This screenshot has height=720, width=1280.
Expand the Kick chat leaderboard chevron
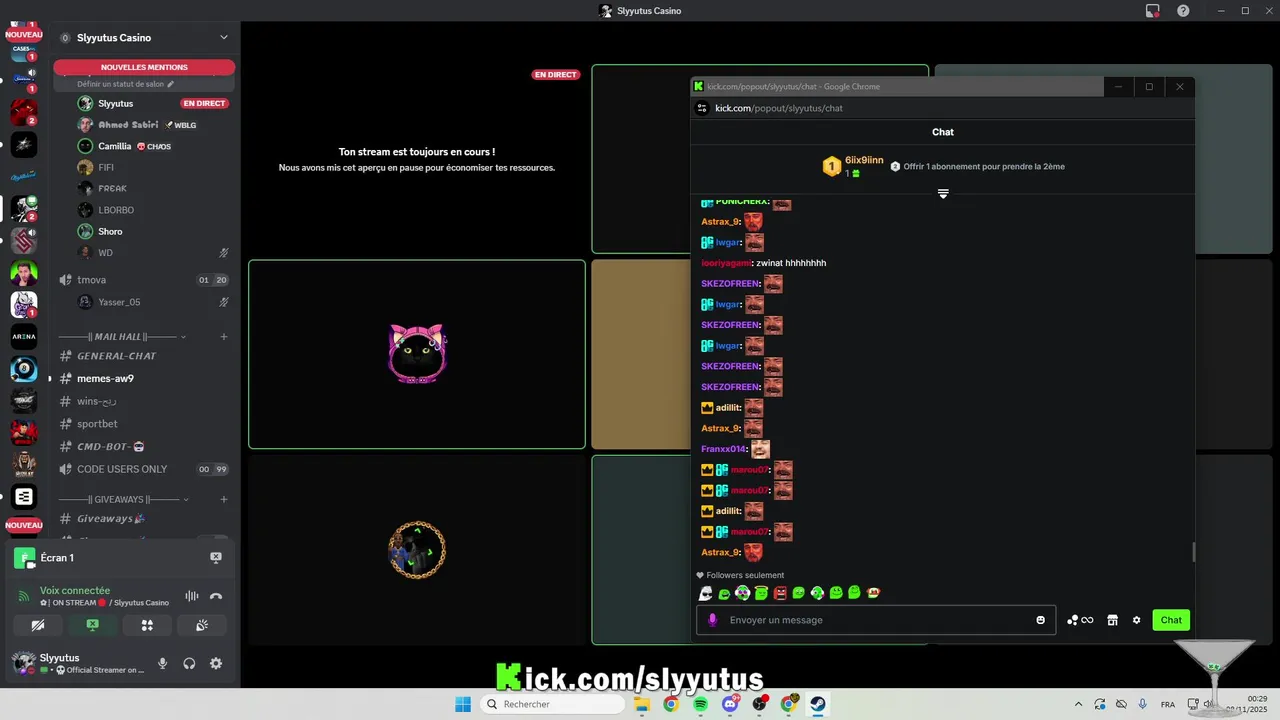[x=943, y=194]
